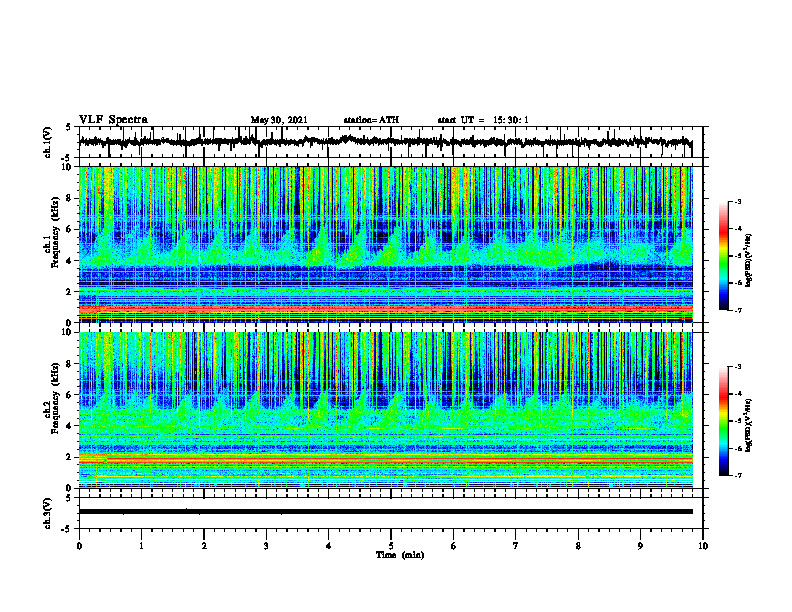
Task: Click the 4 minute tick label
Action: 329,546
